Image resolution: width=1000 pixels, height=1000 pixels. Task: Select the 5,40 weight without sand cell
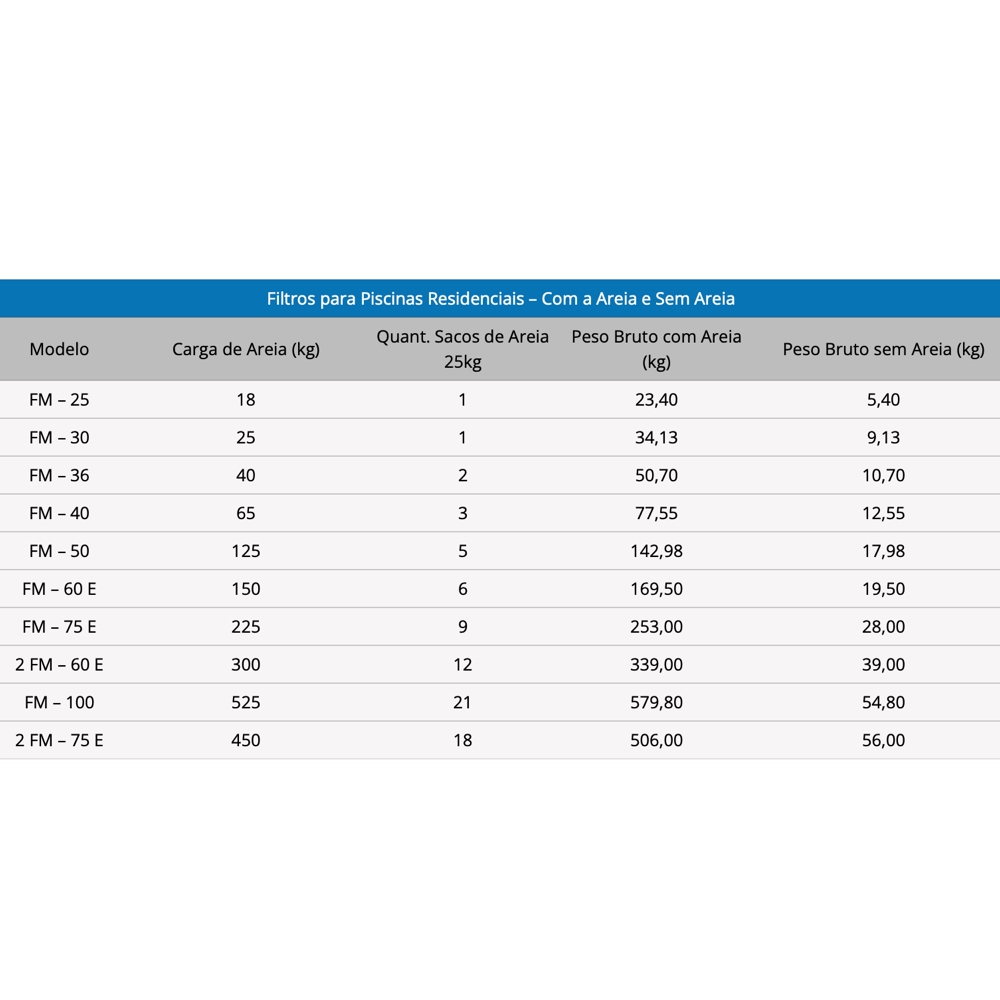click(x=883, y=400)
